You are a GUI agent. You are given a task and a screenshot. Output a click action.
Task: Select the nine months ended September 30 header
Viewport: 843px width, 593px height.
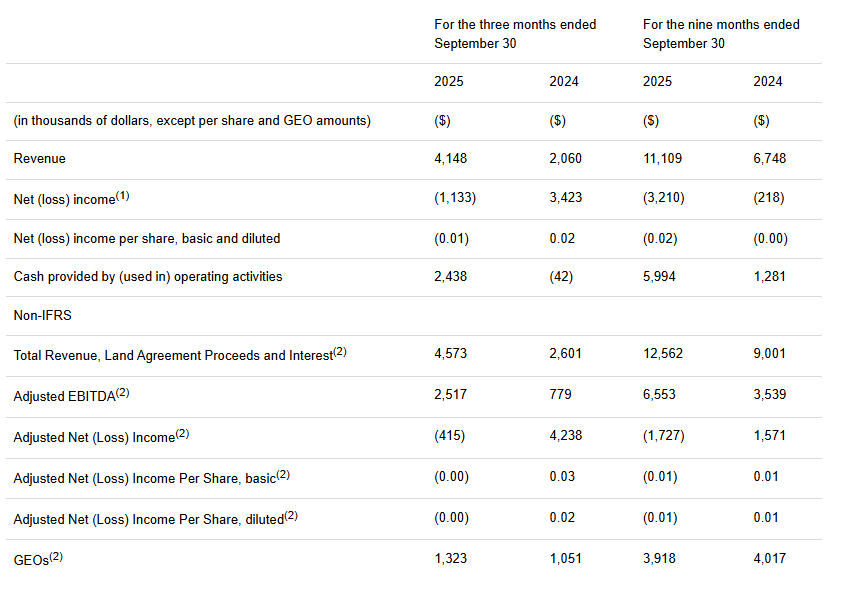720,33
